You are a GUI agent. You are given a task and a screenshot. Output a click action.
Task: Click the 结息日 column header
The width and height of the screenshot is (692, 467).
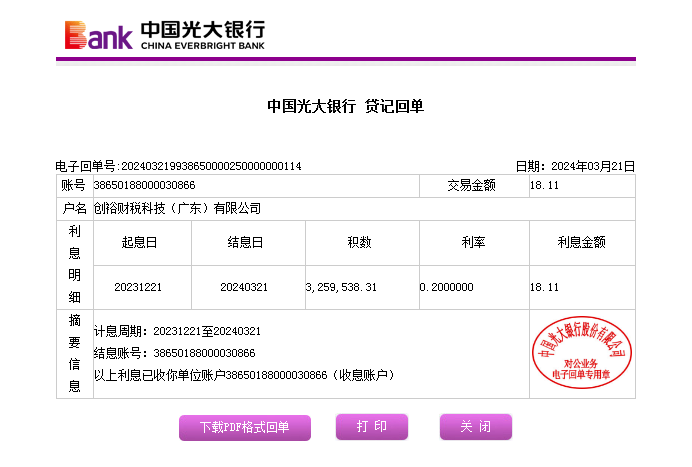pyautogui.click(x=245, y=242)
